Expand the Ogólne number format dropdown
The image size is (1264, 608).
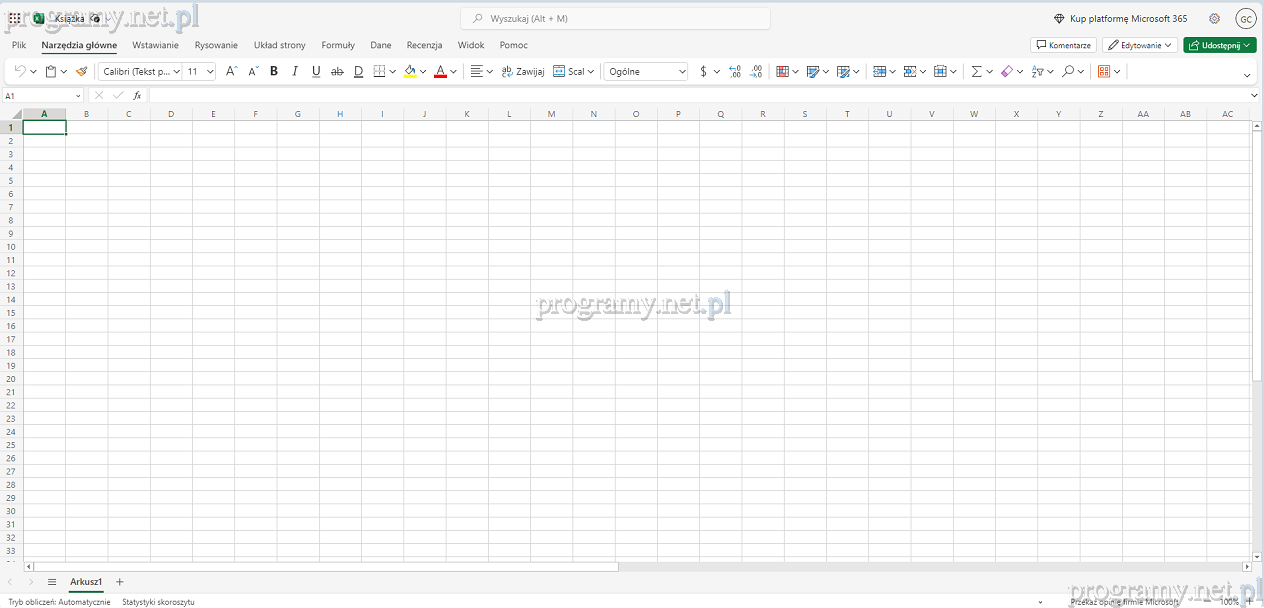click(646, 71)
